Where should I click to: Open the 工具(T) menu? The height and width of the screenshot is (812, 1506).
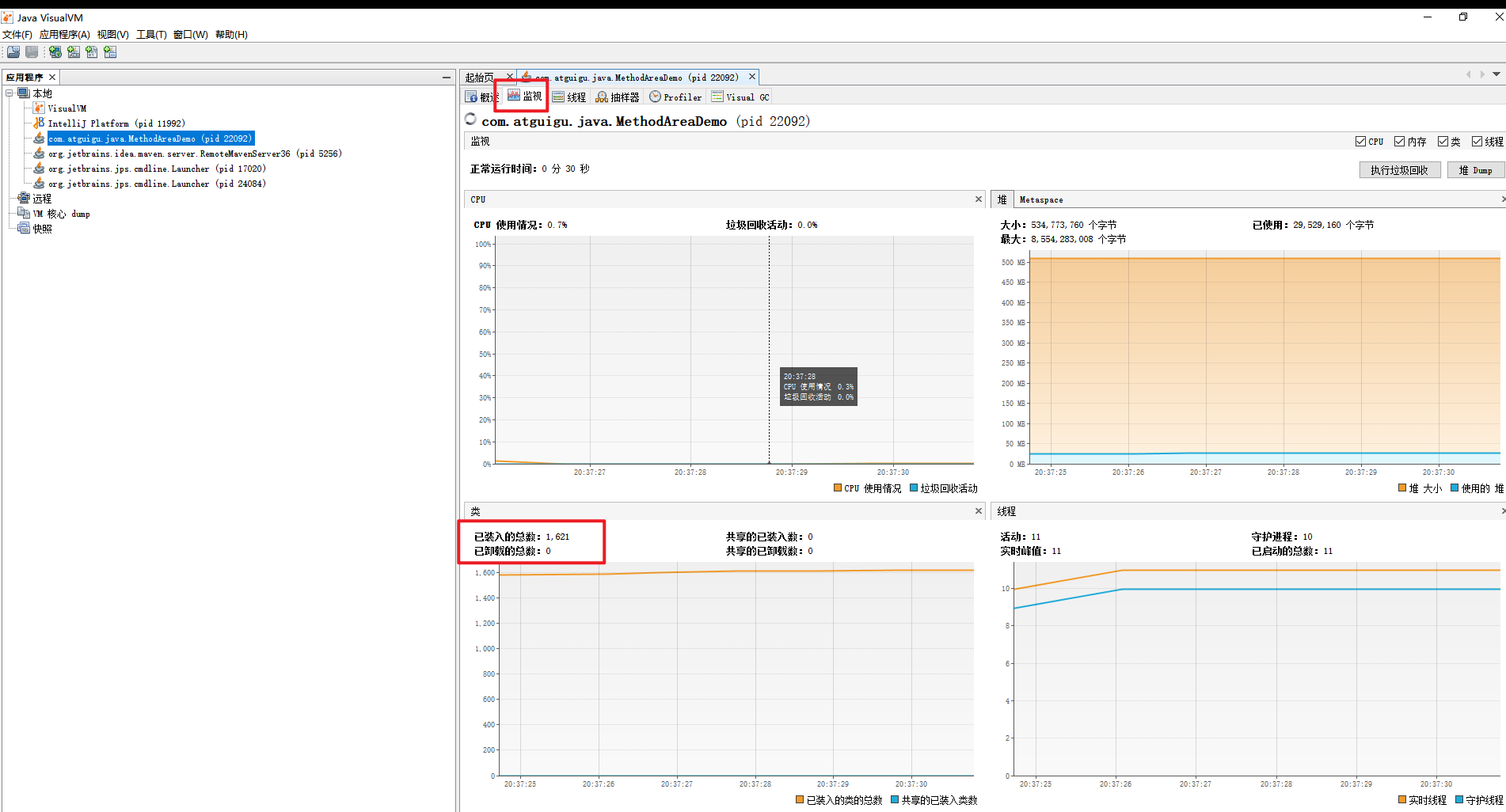151,35
